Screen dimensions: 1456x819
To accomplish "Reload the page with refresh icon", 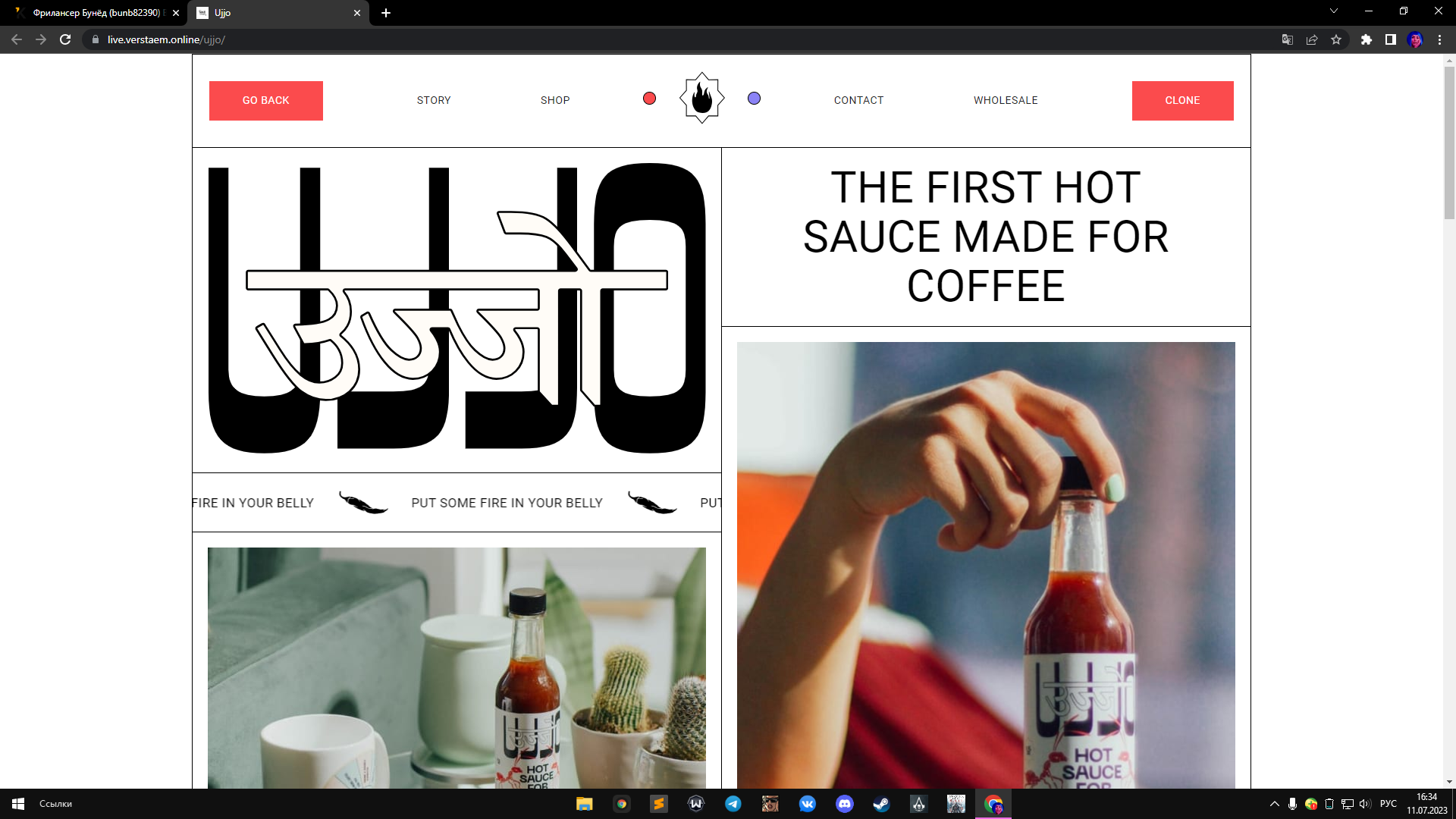I will (x=65, y=39).
